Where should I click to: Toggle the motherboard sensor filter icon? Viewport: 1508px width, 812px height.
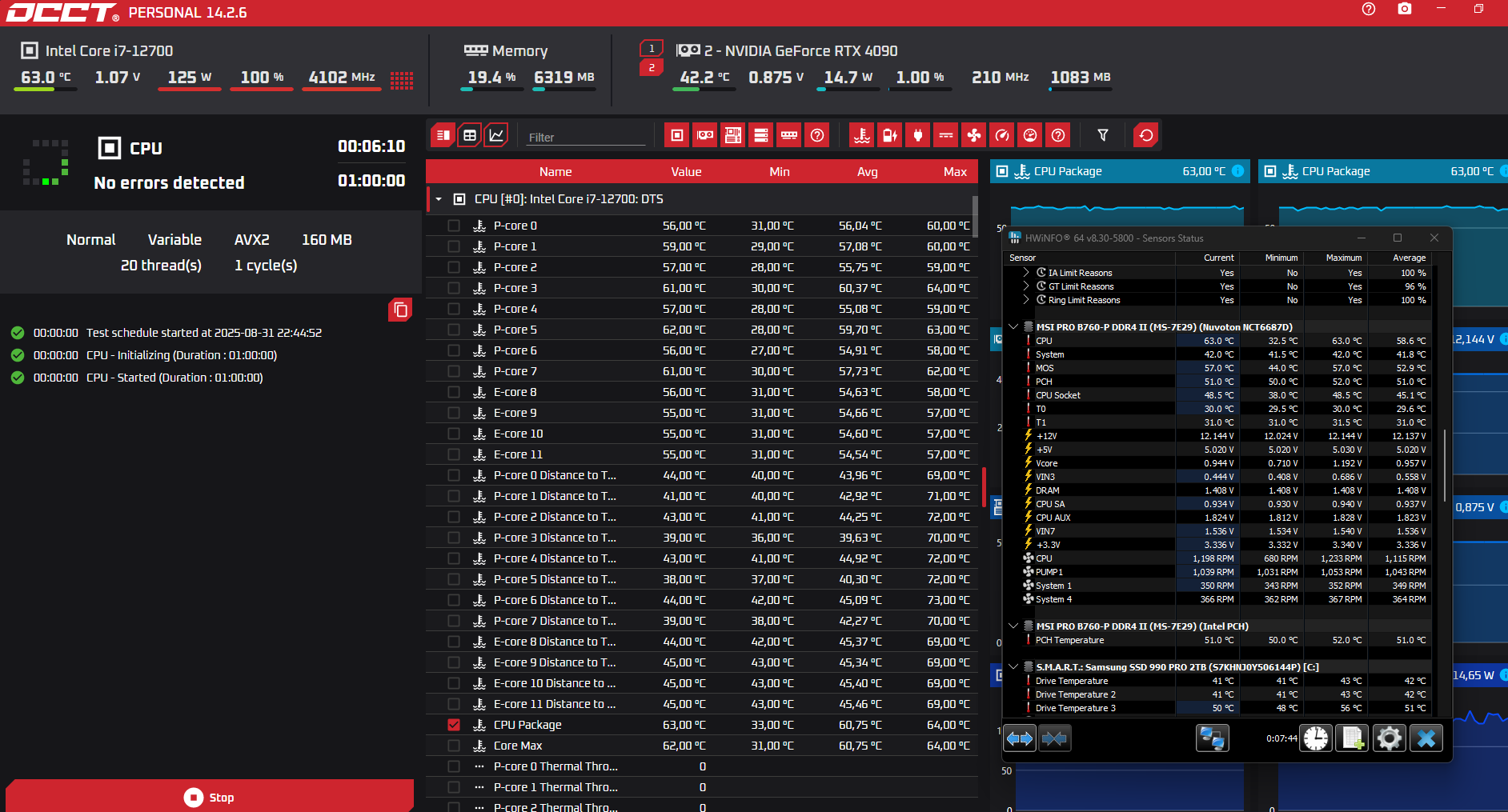[x=733, y=135]
